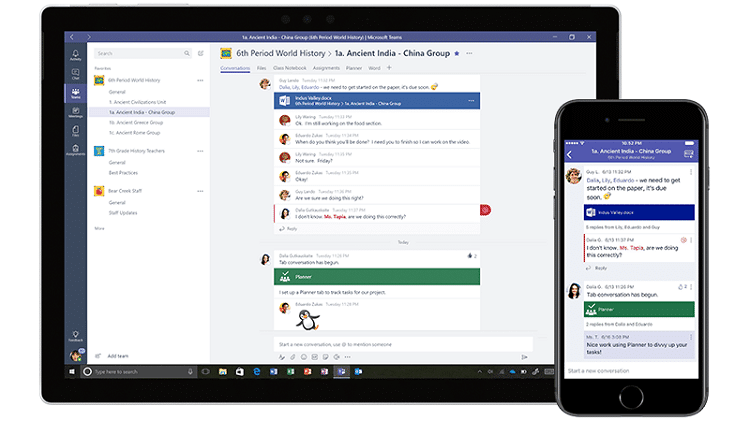Click the Teams search box
Image resolution: width=750 pixels, height=421 pixels.
pos(143,53)
